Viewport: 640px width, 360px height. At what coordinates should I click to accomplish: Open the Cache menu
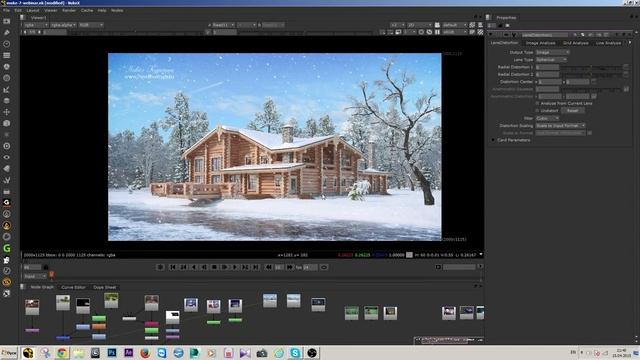(87, 10)
